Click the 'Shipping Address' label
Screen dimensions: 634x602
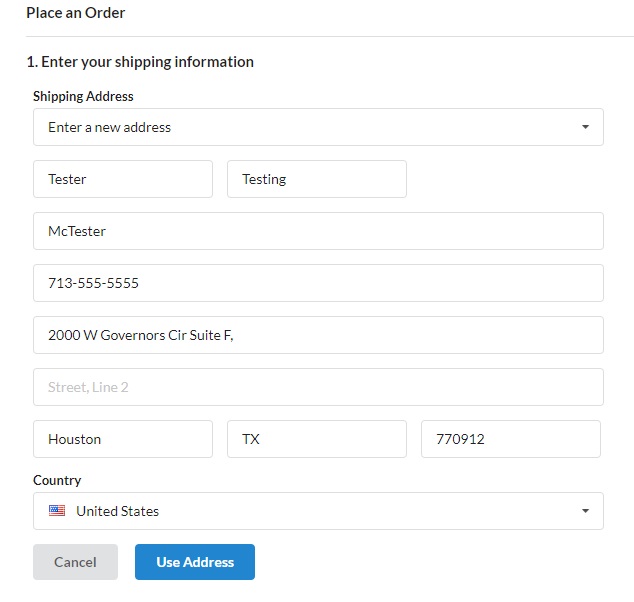point(83,97)
